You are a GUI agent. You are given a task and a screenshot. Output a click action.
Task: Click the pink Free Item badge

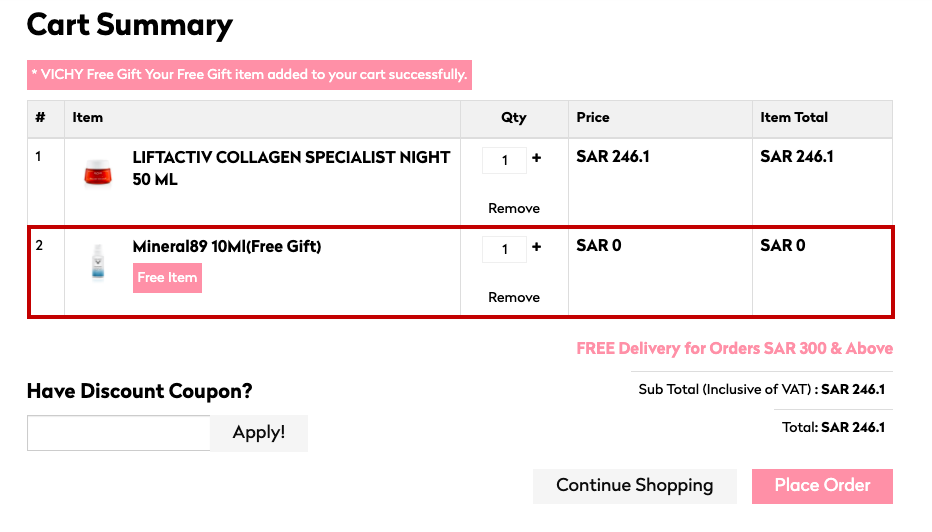[x=167, y=278]
